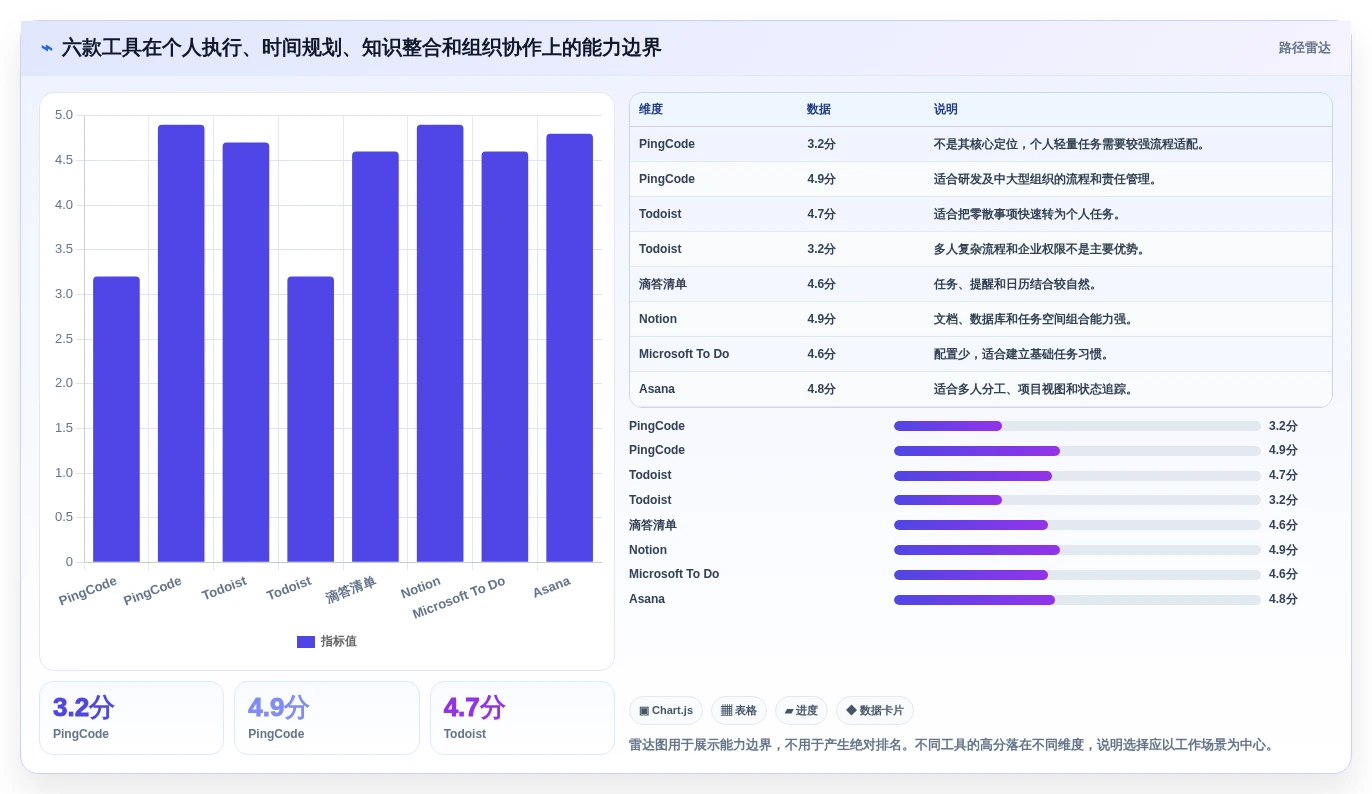Click Asana in the table's 维度 column
Viewport: 1372px width, 794px height.
coord(657,390)
